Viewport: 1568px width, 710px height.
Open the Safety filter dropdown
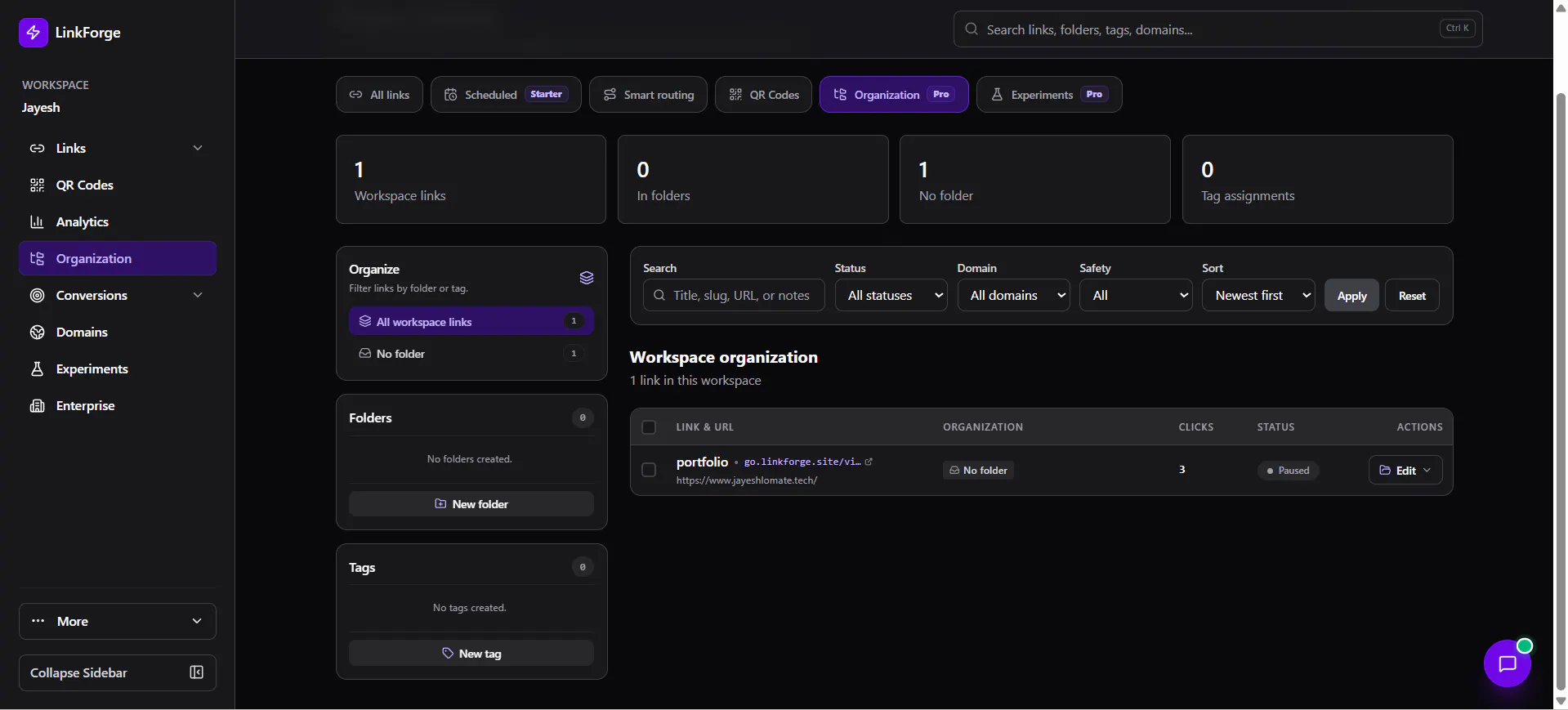coord(1136,295)
